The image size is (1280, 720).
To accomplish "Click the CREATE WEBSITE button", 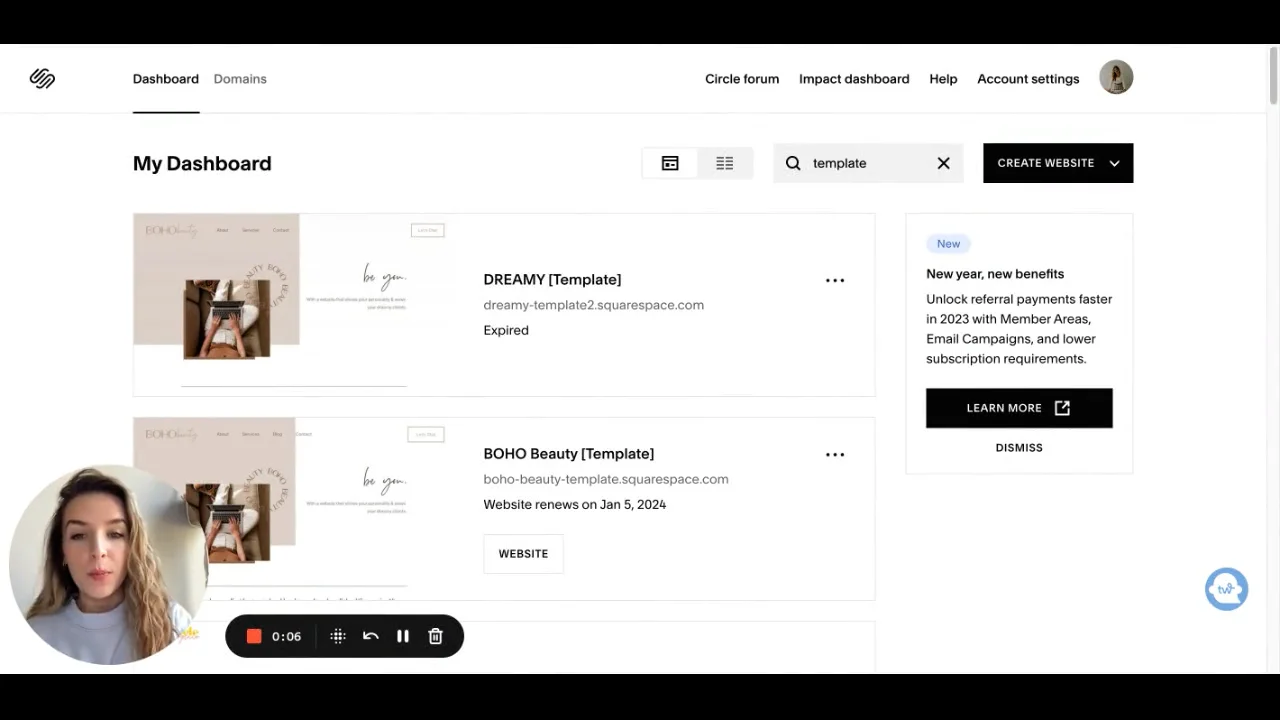I will [1058, 163].
